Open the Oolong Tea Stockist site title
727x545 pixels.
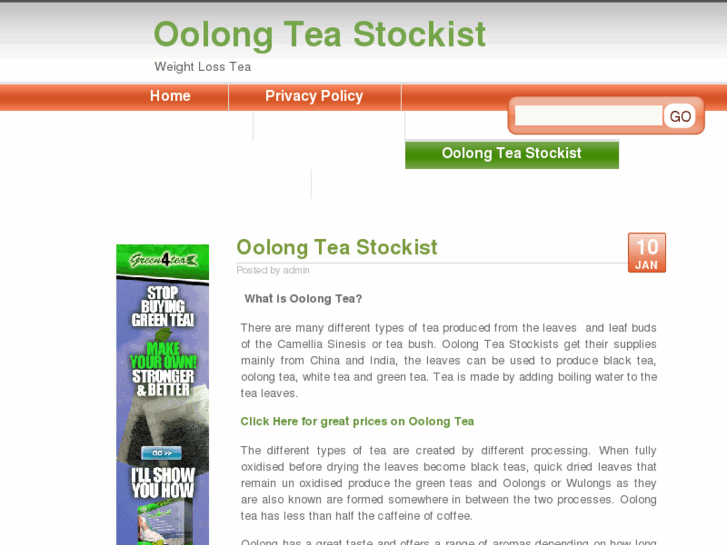[x=319, y=34]
